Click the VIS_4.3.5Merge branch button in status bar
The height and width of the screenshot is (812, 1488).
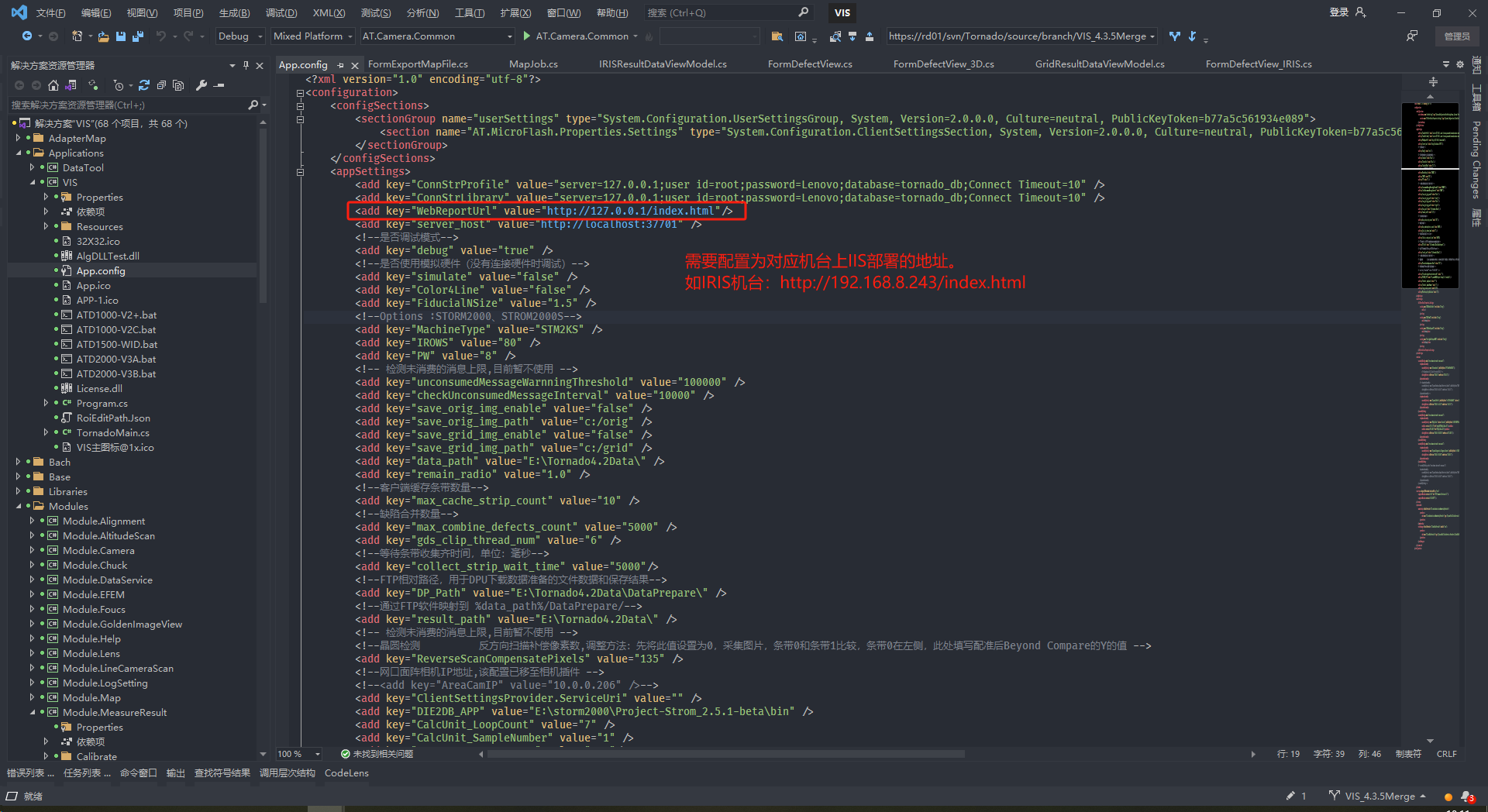click(x=1377, y=796)
